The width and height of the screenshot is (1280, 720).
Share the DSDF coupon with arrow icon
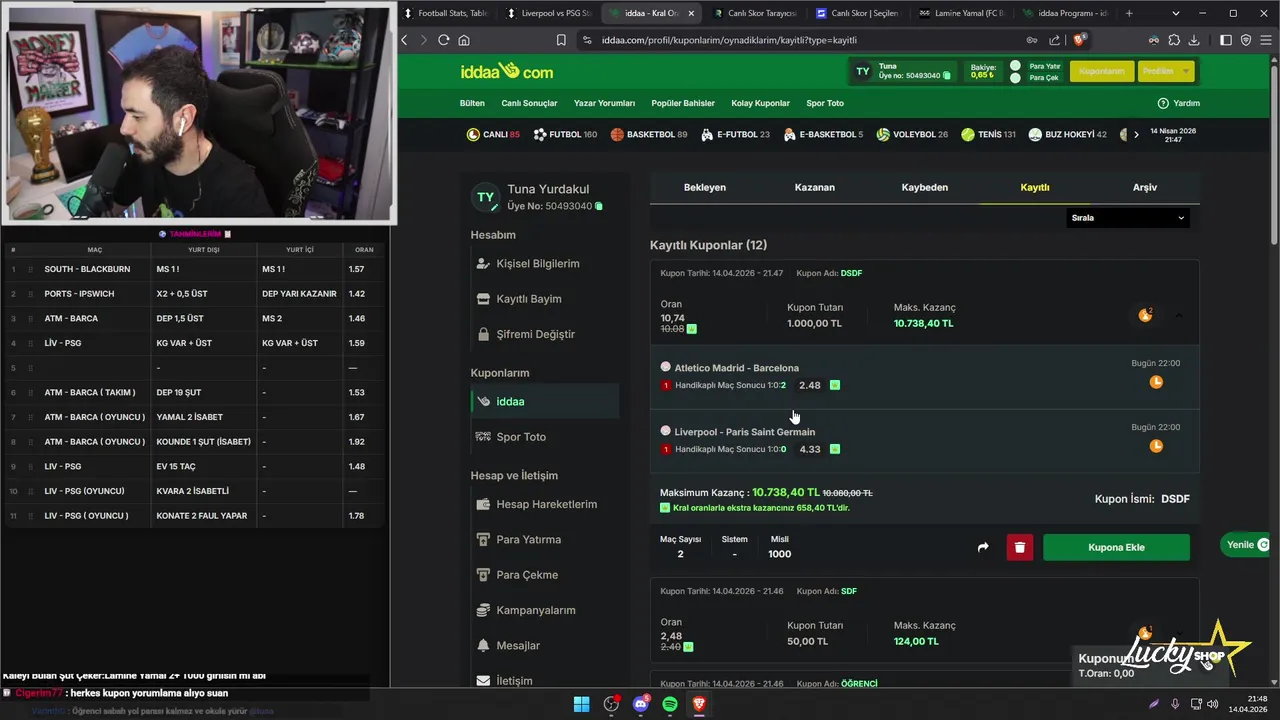983,547
